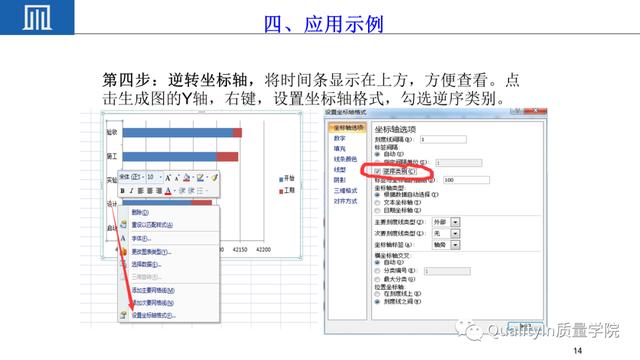Image resolution: width=640 pixels, height=360 pixels.
Task: Click the align left icon in mini toolbar
Action: point(140,191)
